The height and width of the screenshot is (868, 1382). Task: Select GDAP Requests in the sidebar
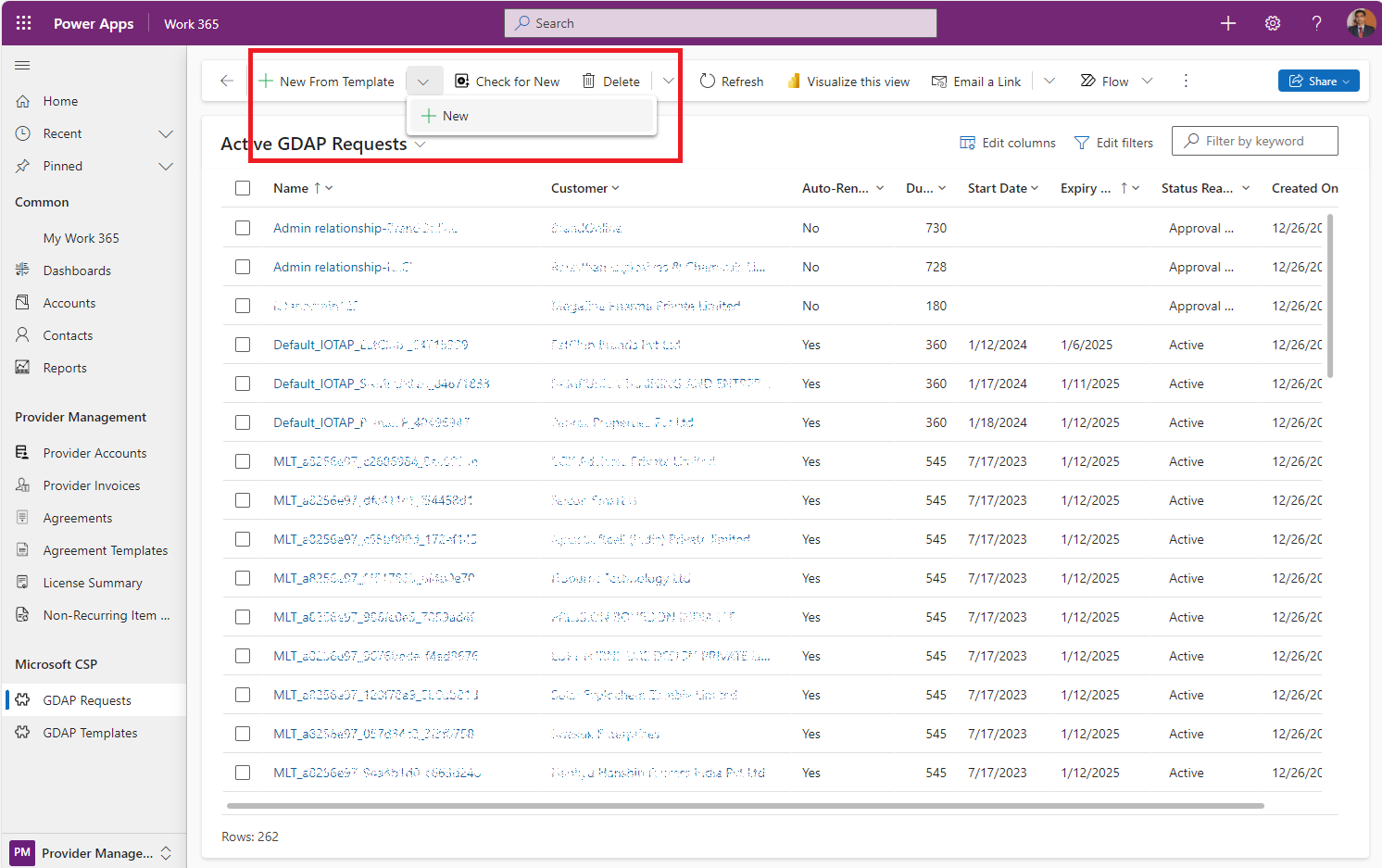pos(93,700)
